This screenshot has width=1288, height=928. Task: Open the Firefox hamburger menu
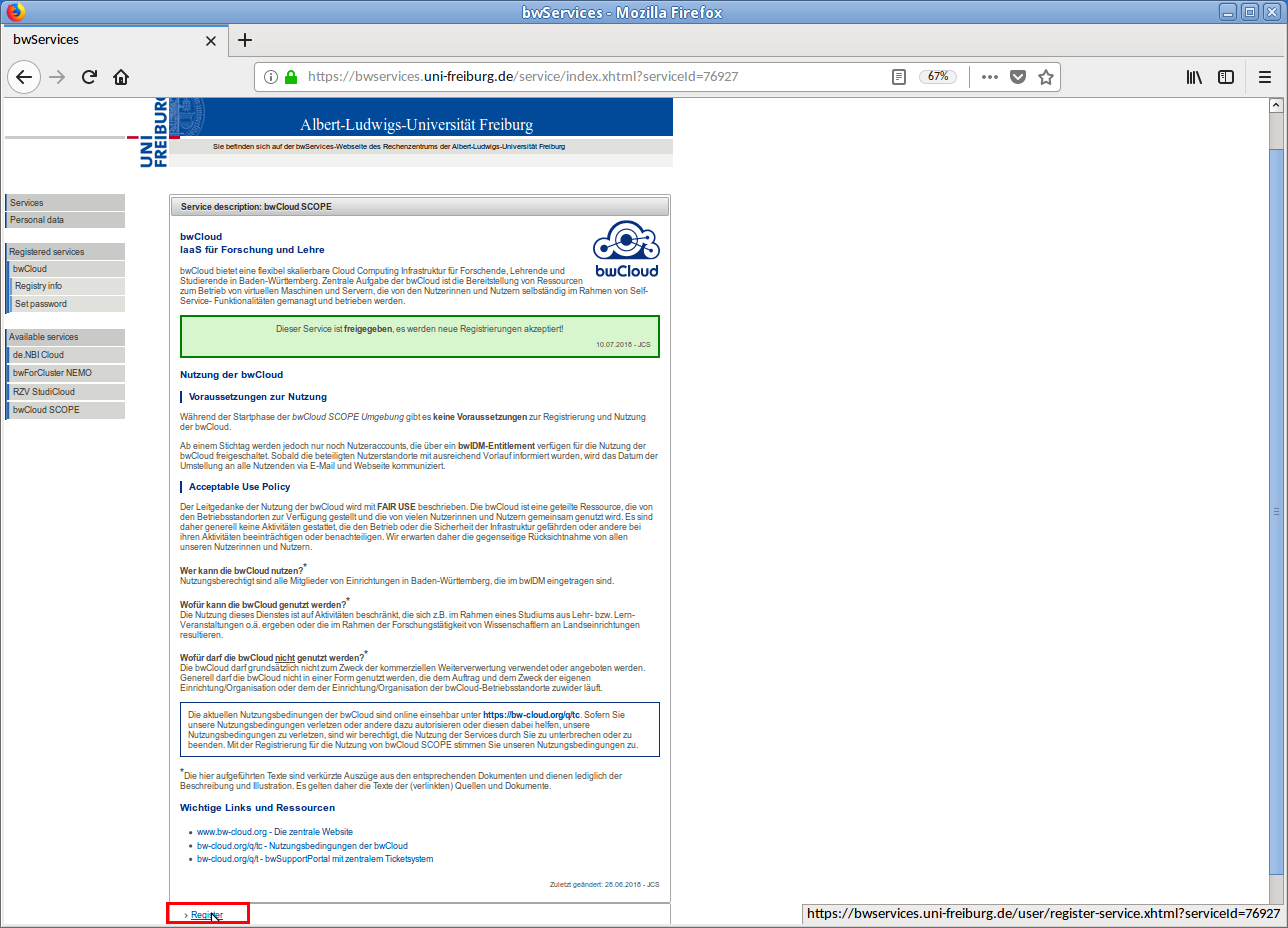coord(1264,77)
